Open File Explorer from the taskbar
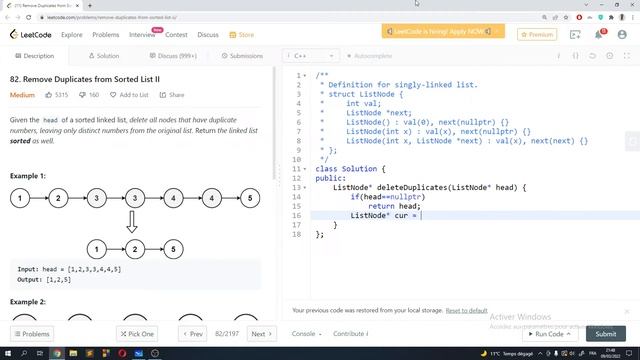640x360 pixels. (x=73, y=353)
